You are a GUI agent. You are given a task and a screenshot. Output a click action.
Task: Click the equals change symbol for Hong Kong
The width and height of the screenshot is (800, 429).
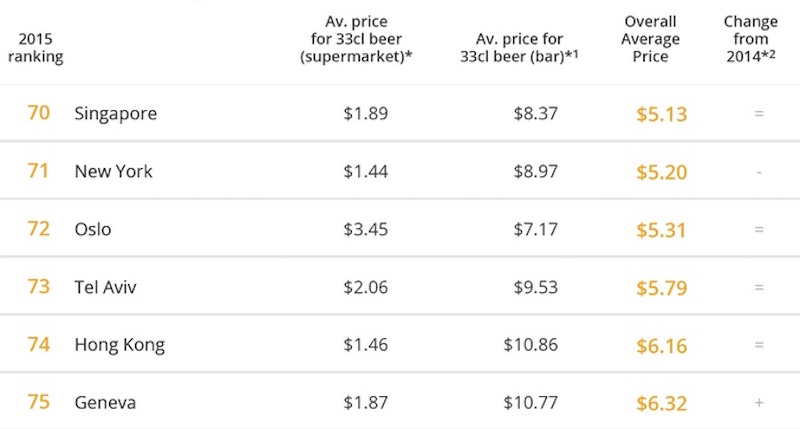coord(759,345)
